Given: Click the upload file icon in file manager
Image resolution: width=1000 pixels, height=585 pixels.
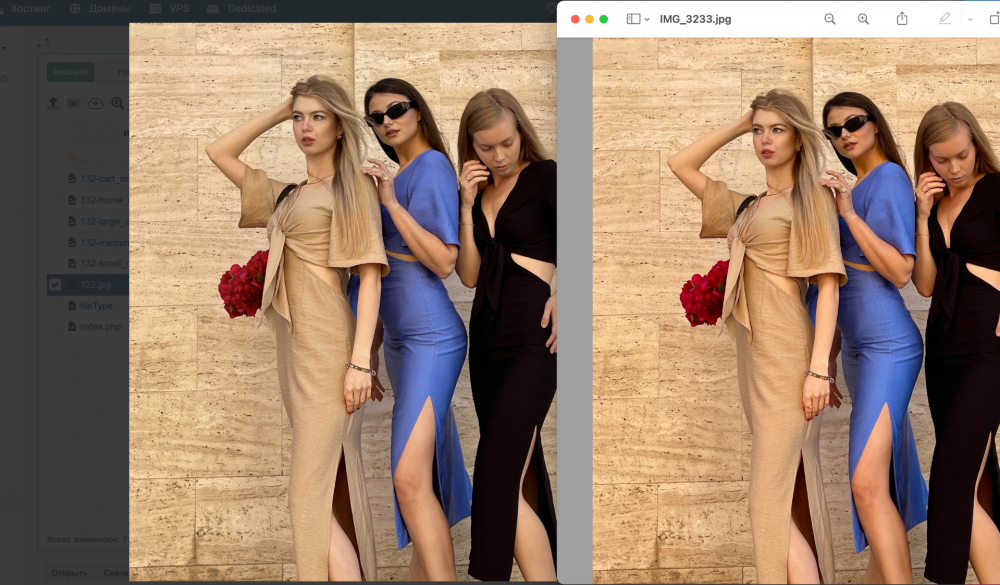Looking at the screenshot, I should tap(54, 103).
